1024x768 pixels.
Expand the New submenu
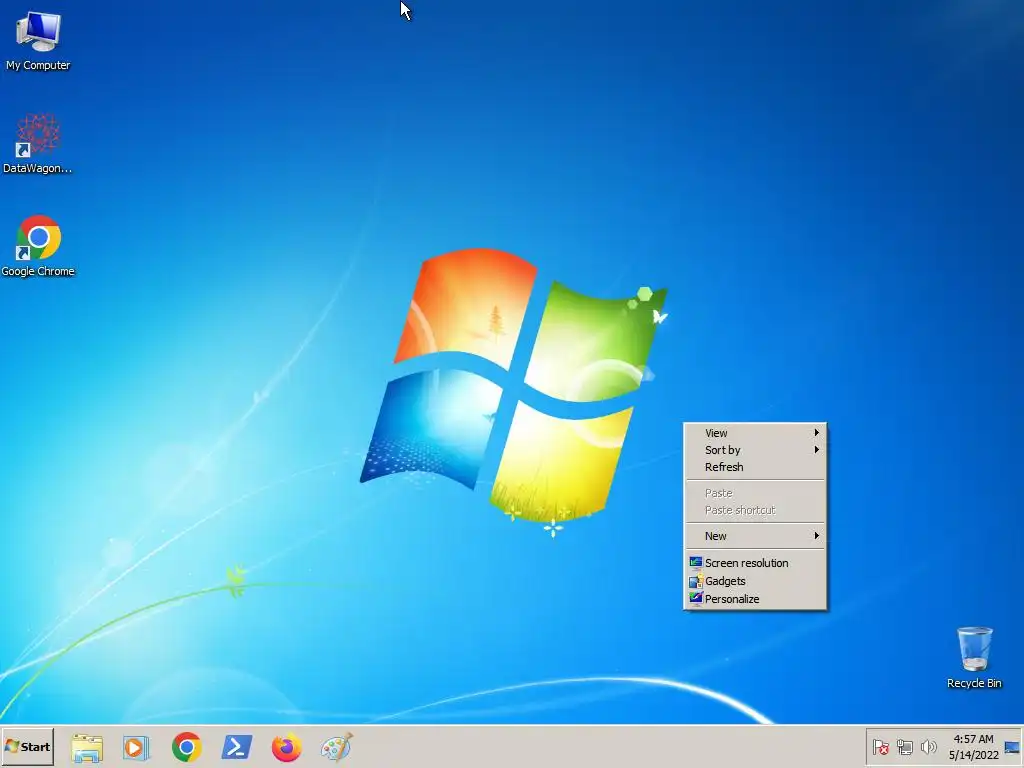coord(755,536)
